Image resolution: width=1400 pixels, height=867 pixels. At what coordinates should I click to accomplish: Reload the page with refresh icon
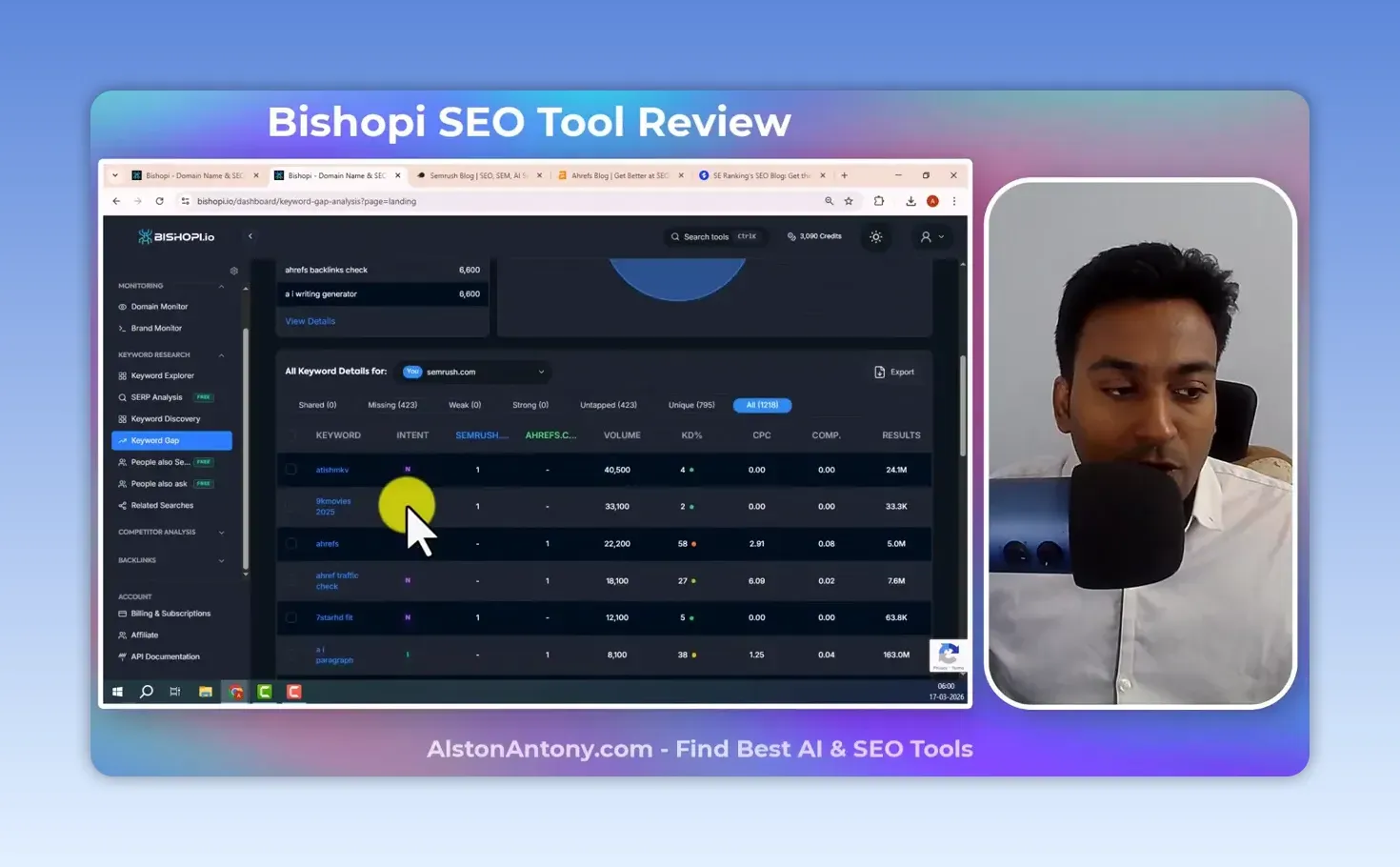point(159,201)
